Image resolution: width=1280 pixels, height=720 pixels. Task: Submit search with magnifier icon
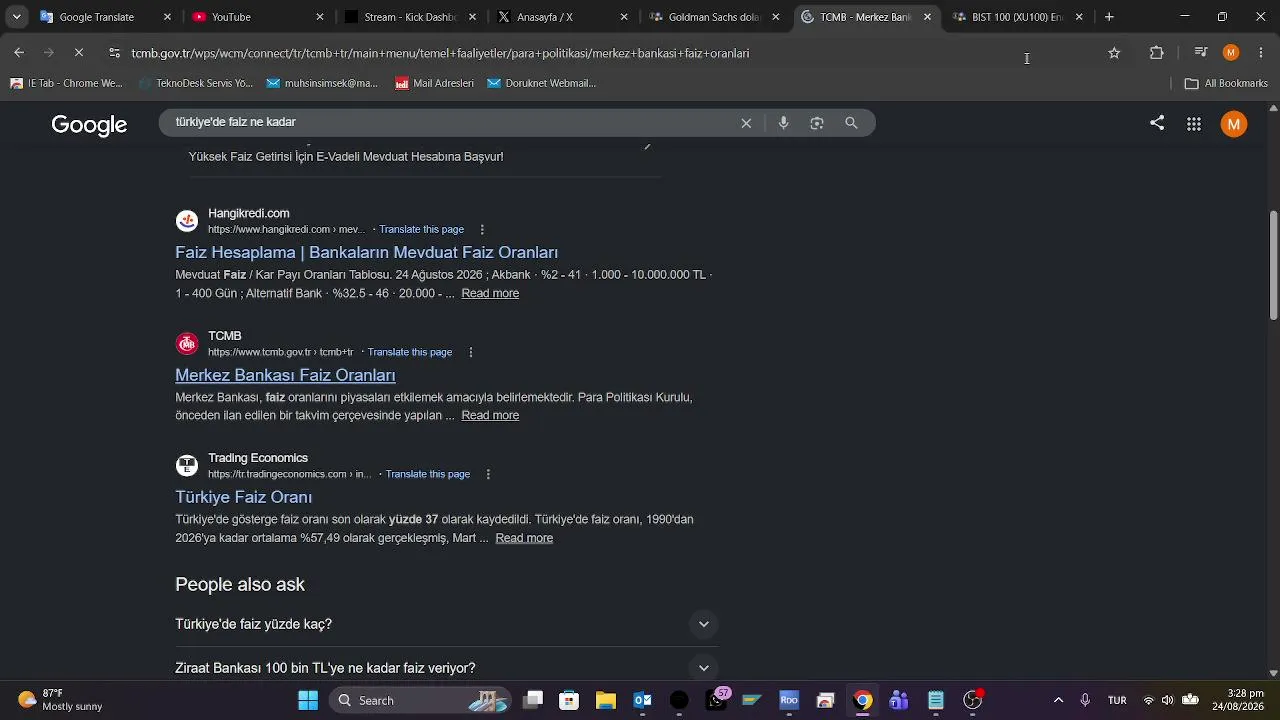[851, 123]
